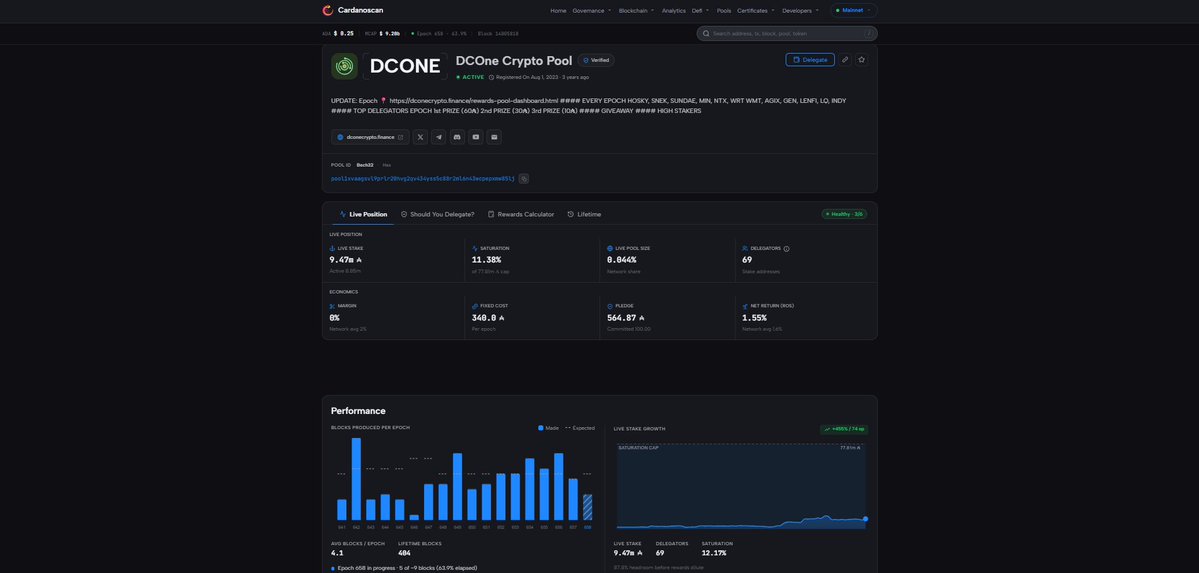Click the Live Pool Size globe icon
The image size is (1199, 573).
(x=609, y=249)
